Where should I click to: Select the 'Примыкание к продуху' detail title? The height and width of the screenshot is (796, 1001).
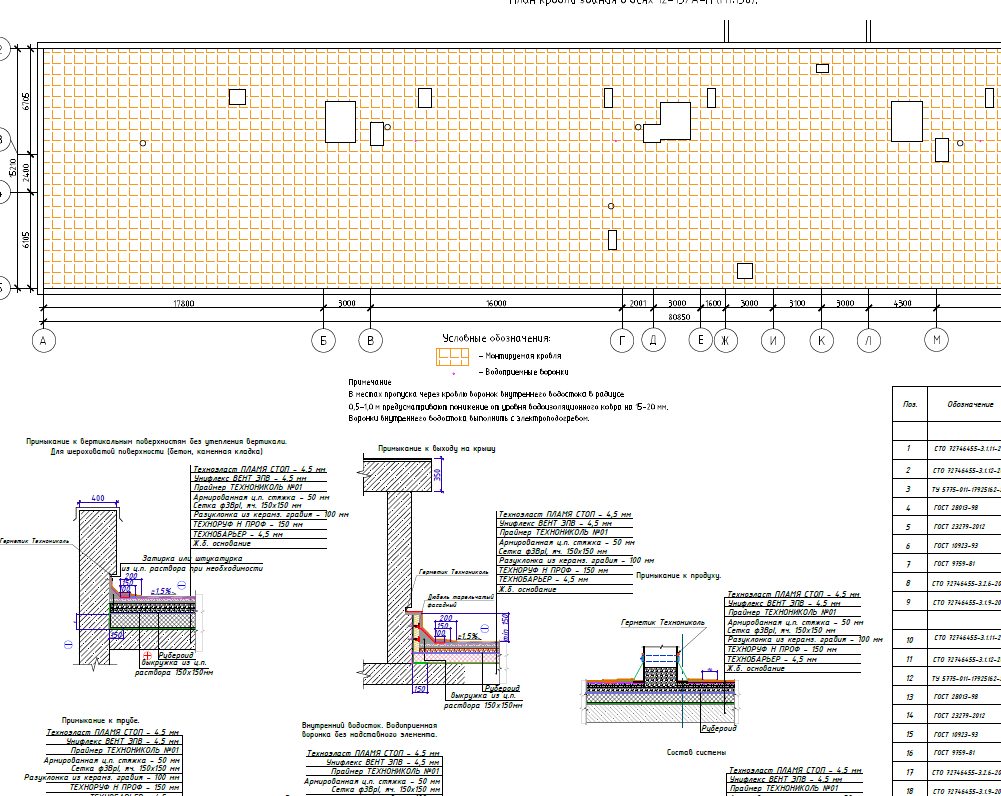point(677,576)
